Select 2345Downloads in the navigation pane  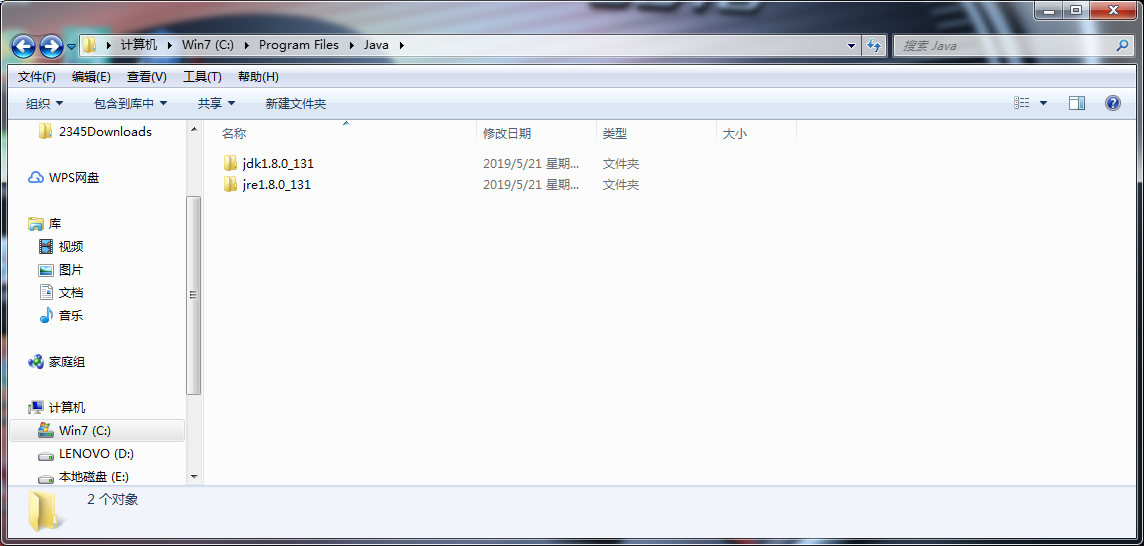click(105, 131)
